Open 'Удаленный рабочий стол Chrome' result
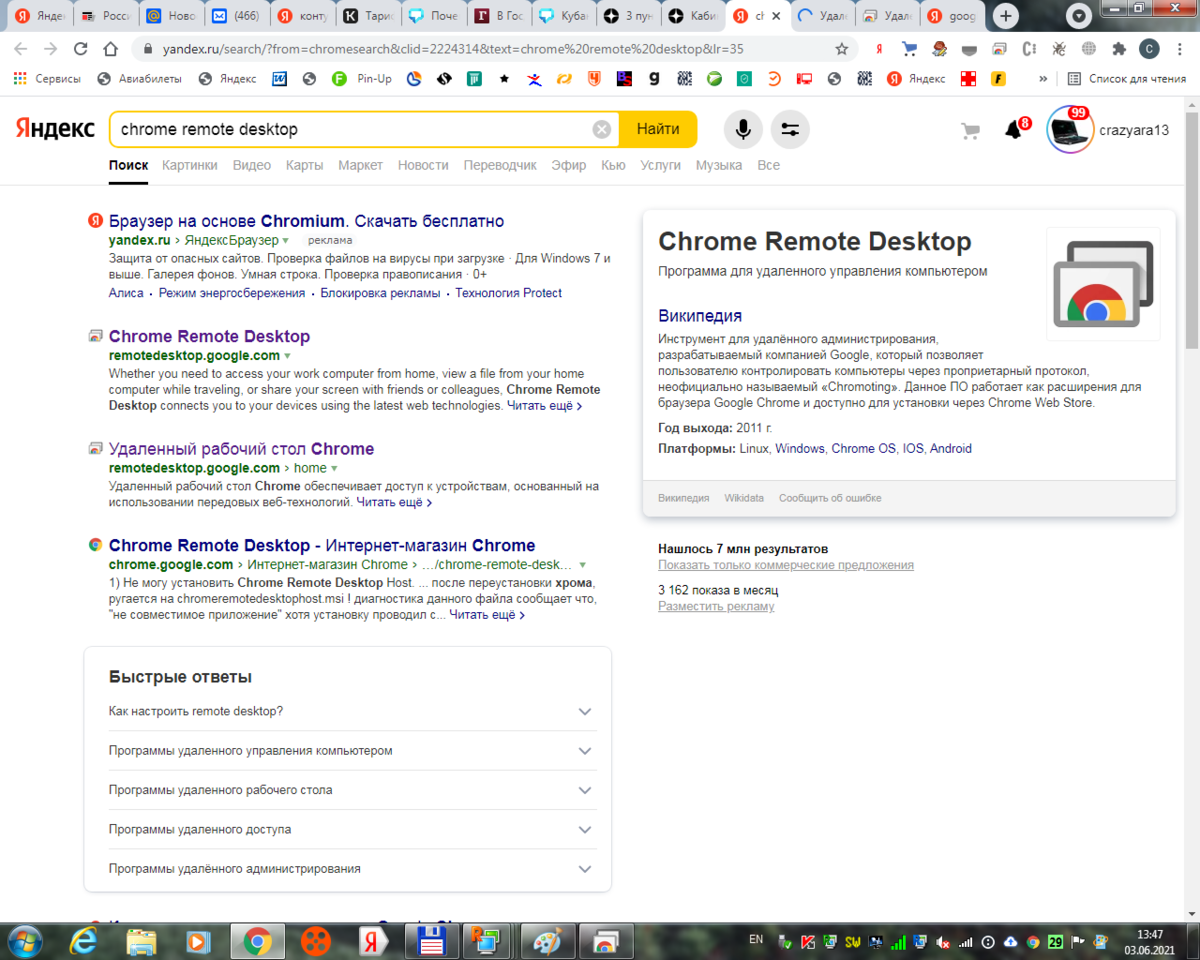Image resolution: width=1200 pixels, height=960 pixels. pos(241,449)
